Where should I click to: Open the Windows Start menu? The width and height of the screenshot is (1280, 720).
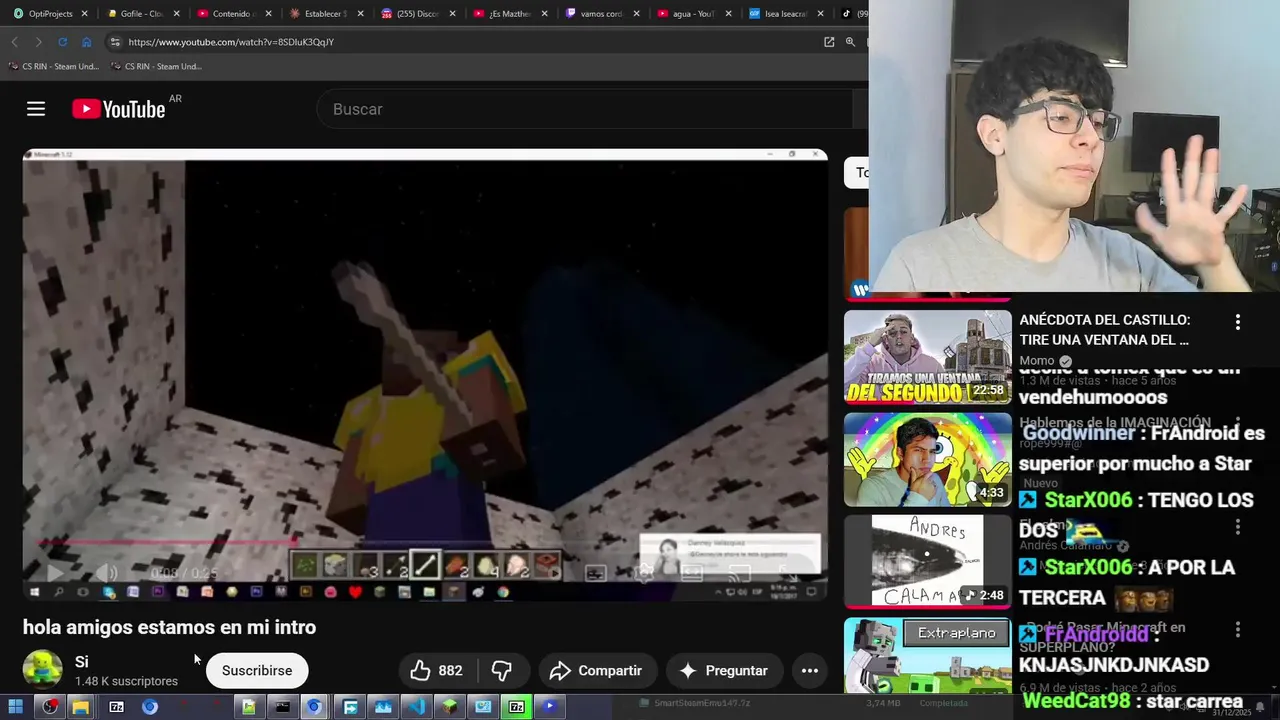click(16, 707)
